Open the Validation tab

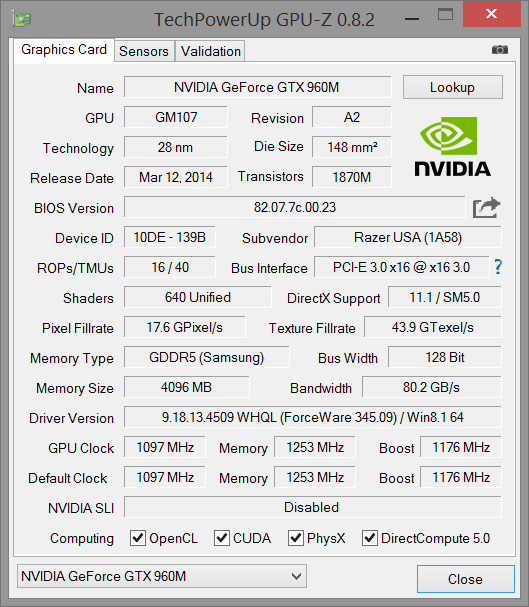tap(211, 51)
